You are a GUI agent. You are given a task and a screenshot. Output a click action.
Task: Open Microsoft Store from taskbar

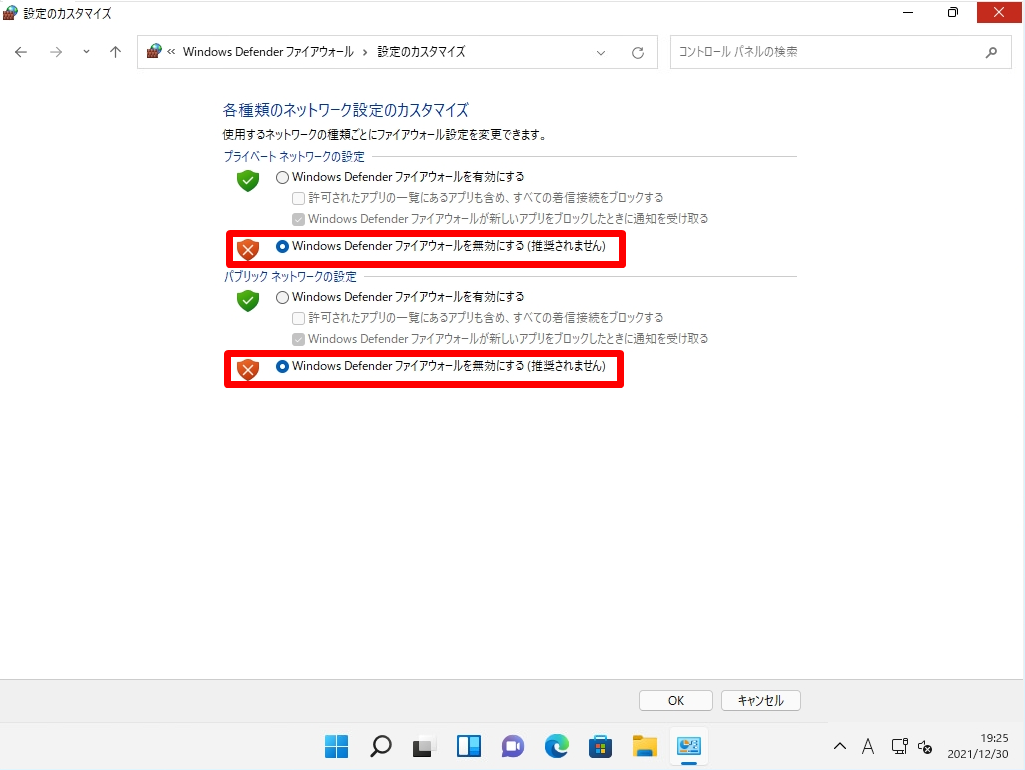[x=600, y=746]
